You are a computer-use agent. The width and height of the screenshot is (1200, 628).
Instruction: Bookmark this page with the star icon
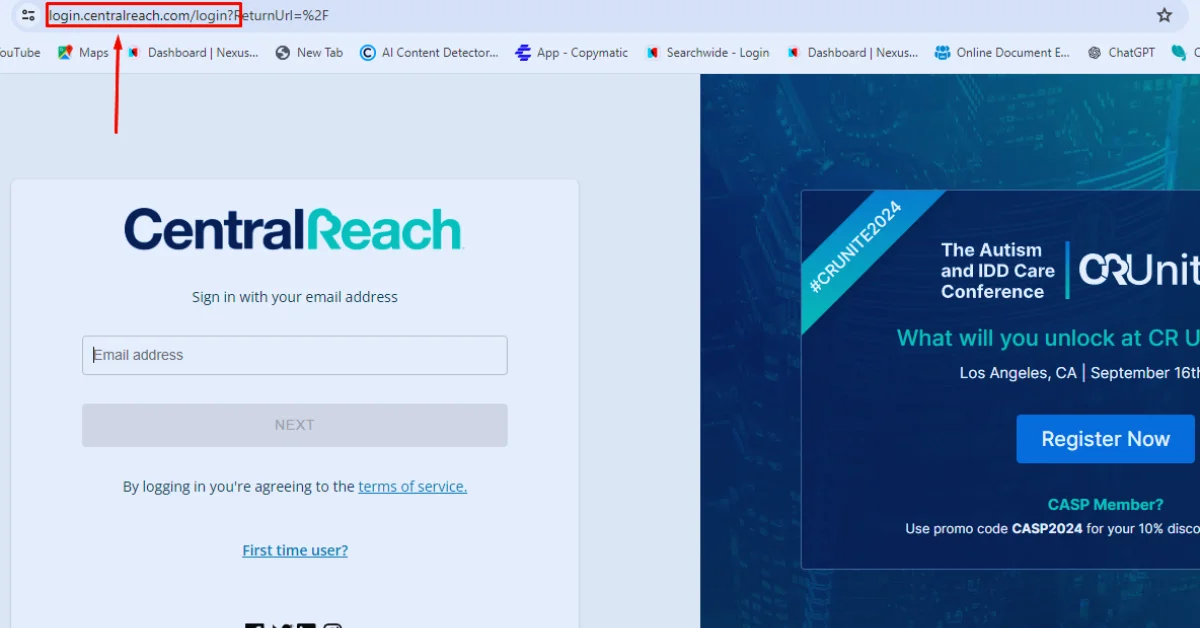[x=1164, y=15]
